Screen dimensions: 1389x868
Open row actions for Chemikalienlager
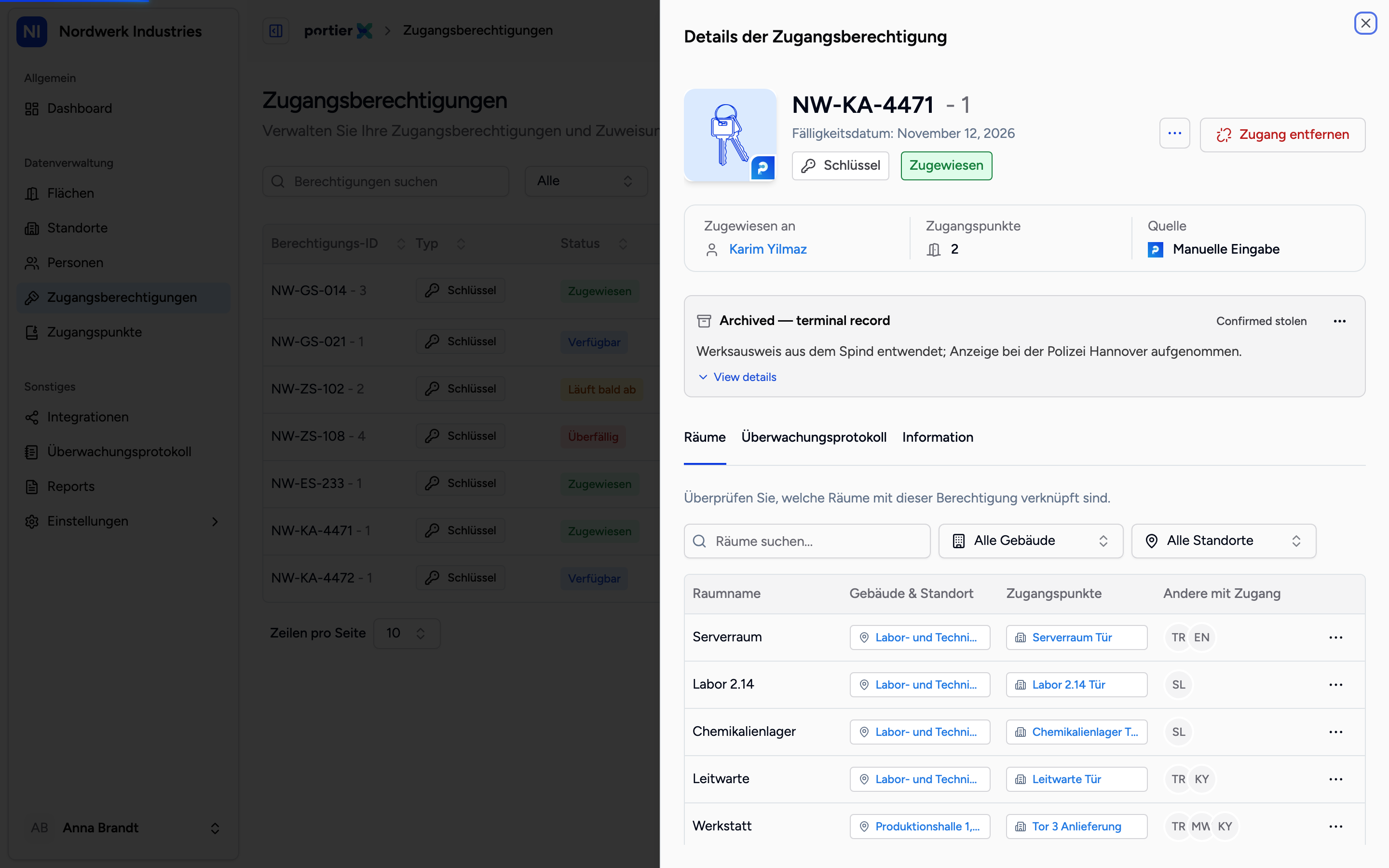(x=1335, y=732)
